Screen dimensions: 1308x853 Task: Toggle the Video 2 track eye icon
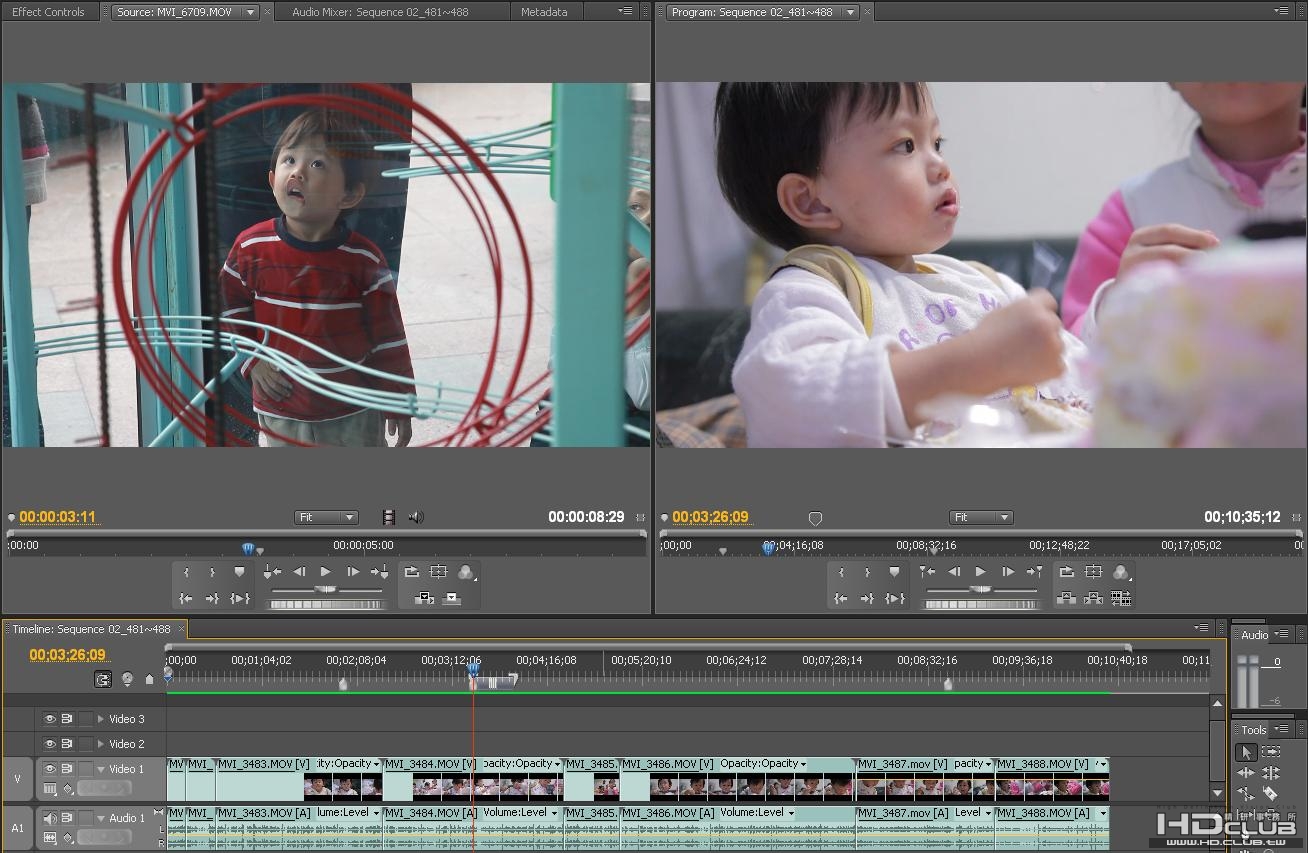pyautogui.click(x=49, y=744)
